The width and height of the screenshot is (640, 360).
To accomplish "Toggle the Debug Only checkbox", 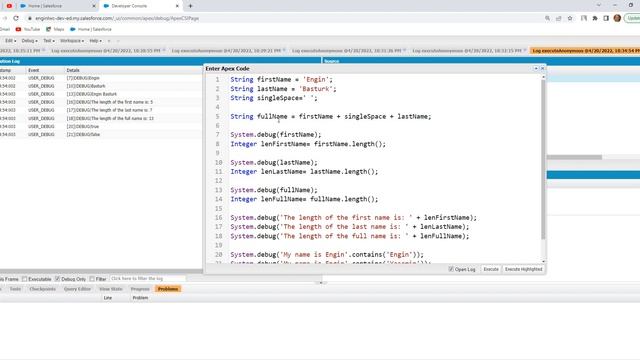I will coord(58,279).
